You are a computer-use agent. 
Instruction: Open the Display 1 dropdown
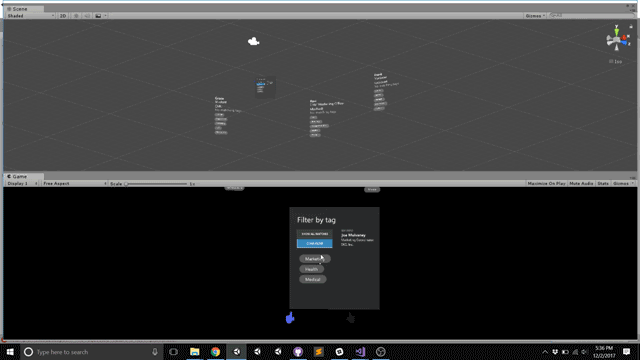tap(22, 184)
